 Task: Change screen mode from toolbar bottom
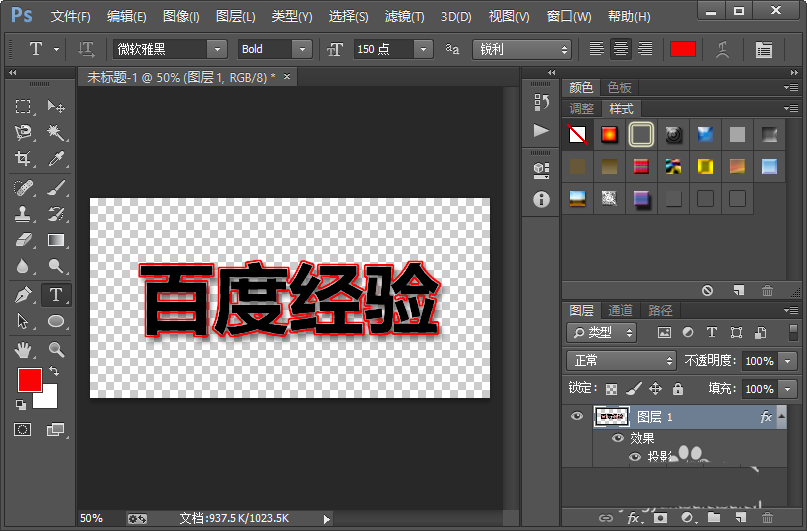[56, 430]
